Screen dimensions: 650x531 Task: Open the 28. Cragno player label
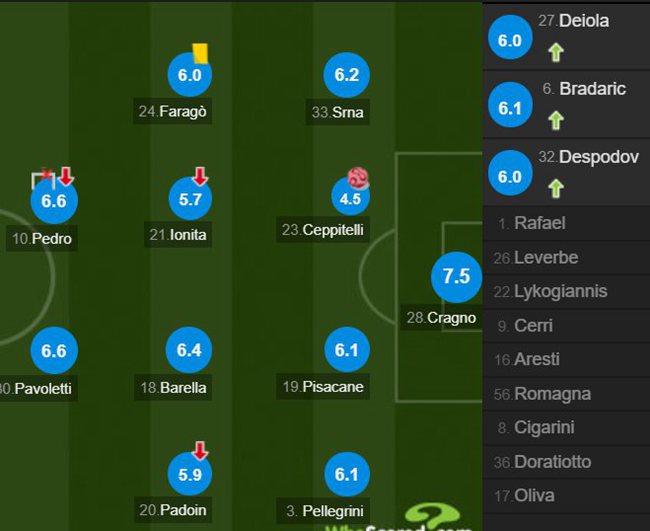(x=441, y=318)
